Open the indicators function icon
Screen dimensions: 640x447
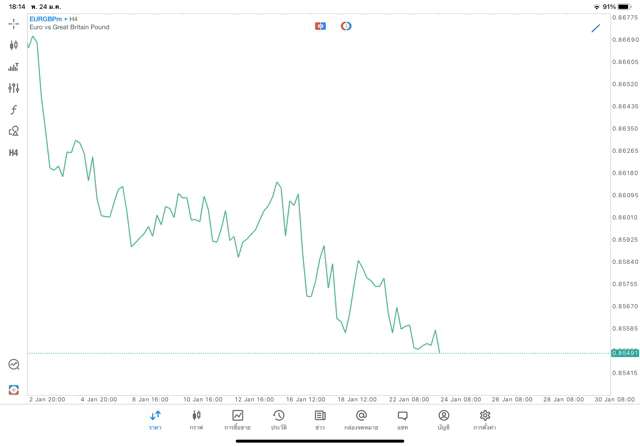tap(13, 110)
